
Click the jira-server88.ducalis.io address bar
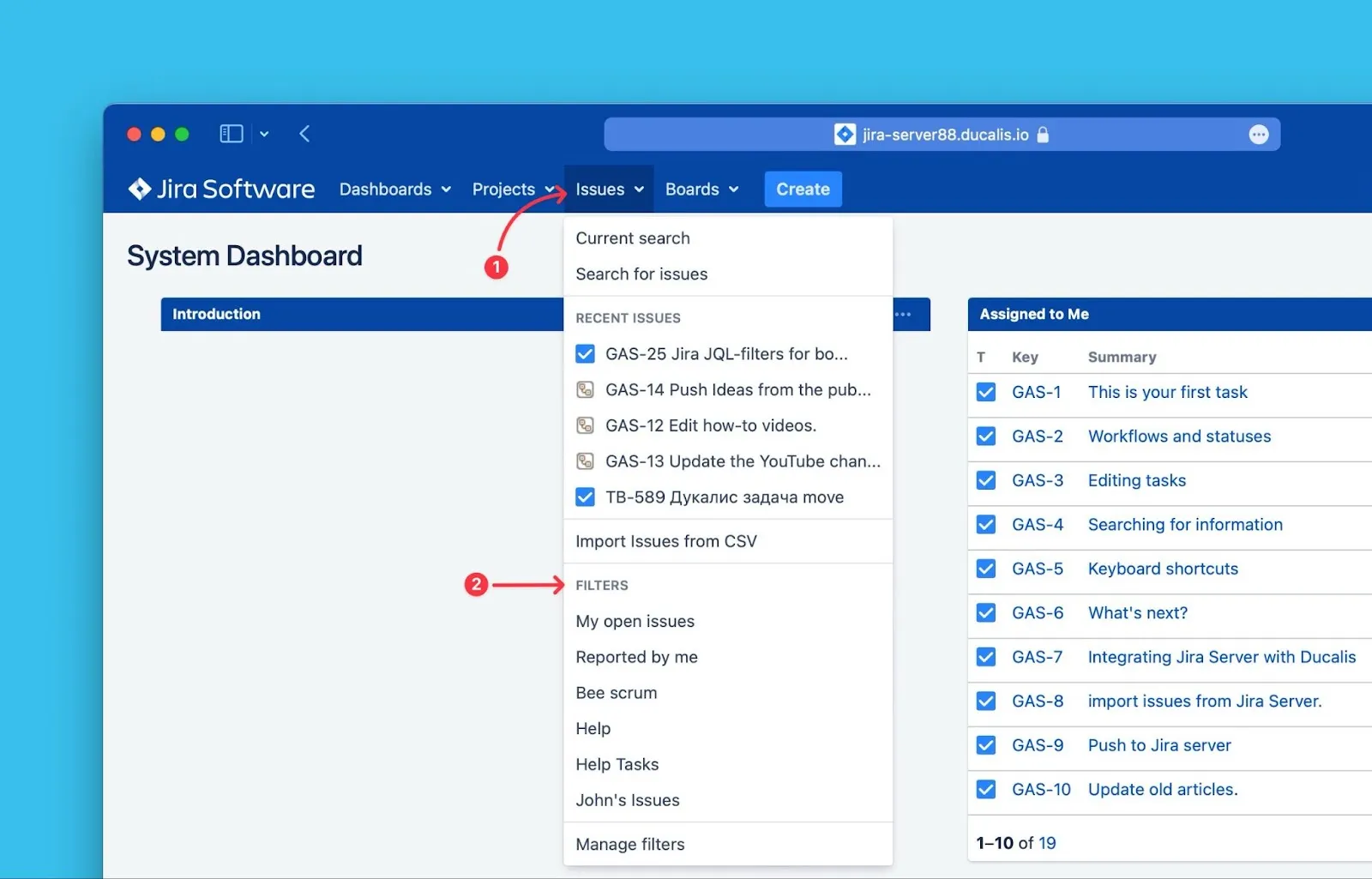pyautogui.click(x=943, y=135)
